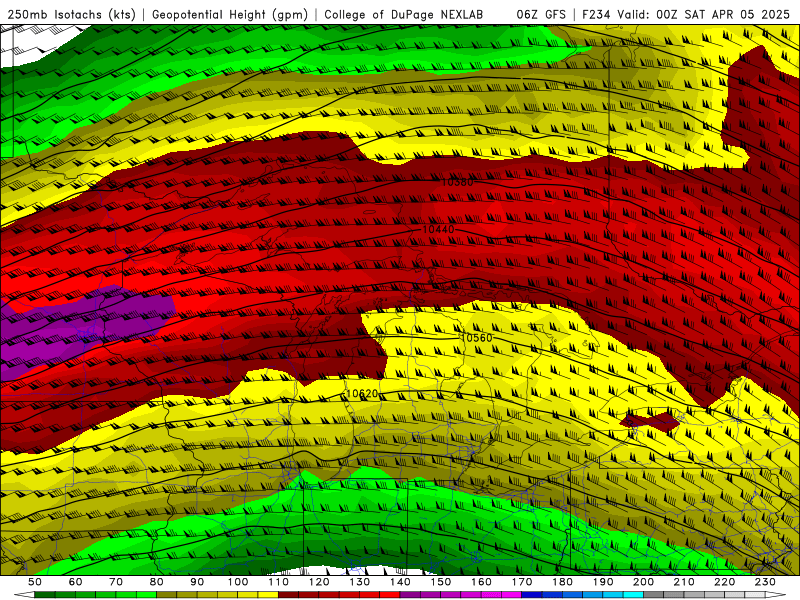Click the 10620 height contour label
The height and width of the screenshot is (600, 800).
pos(362,393)
